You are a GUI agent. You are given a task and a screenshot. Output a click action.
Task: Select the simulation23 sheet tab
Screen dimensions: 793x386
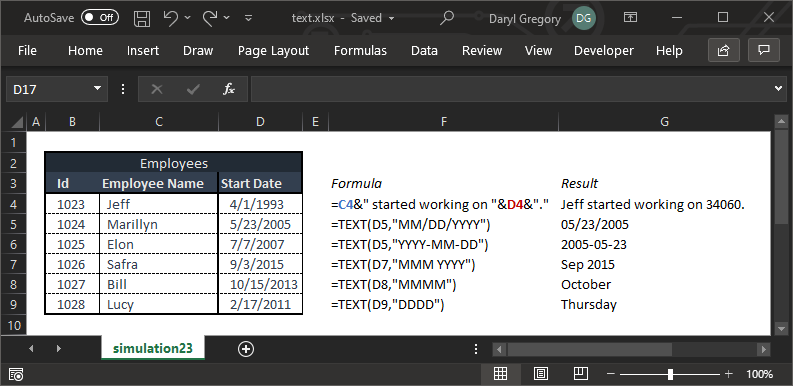(153, 348)
